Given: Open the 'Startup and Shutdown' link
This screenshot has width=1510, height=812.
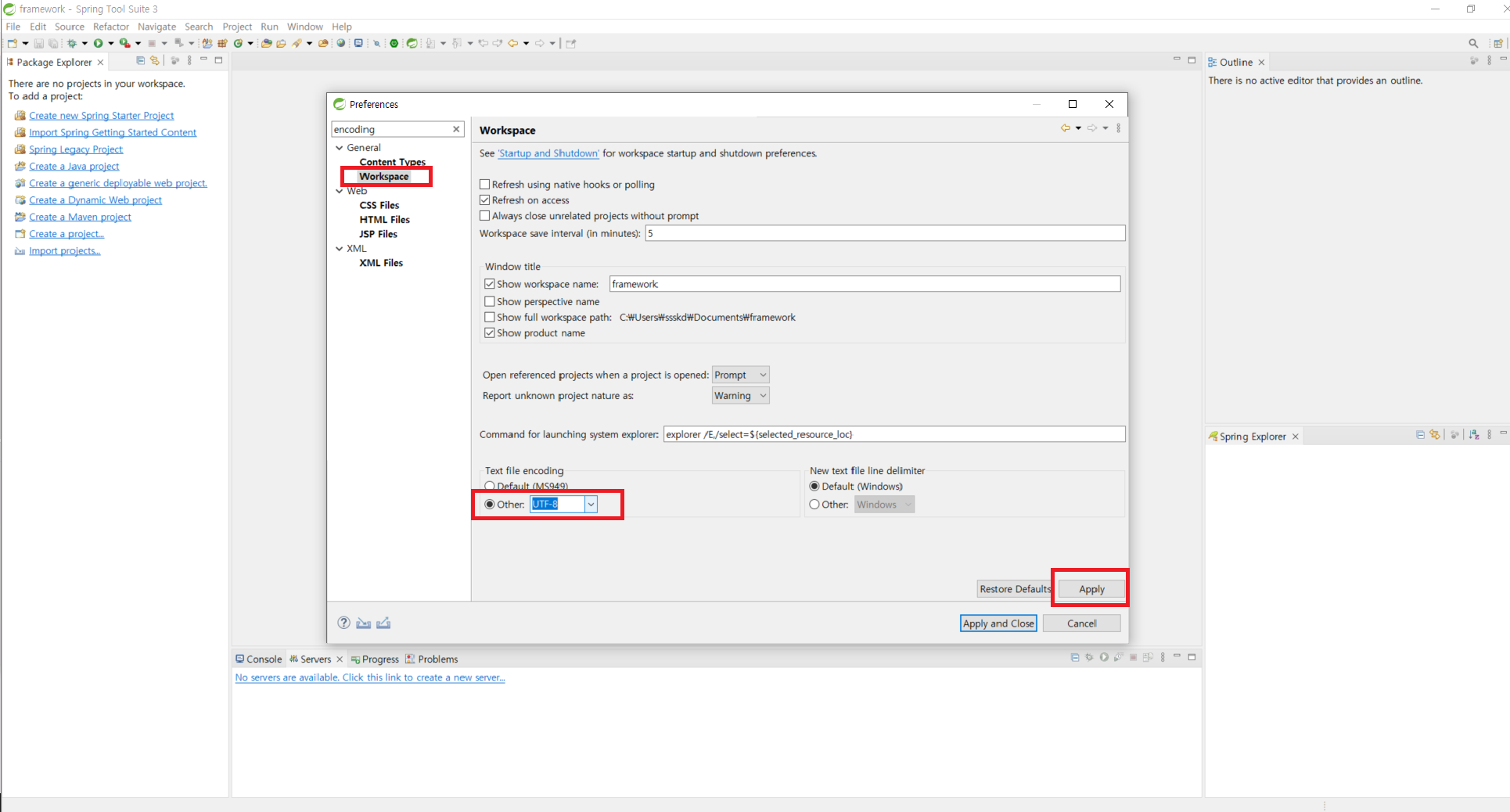Looking at the screenshot, I should click(548, 153).
